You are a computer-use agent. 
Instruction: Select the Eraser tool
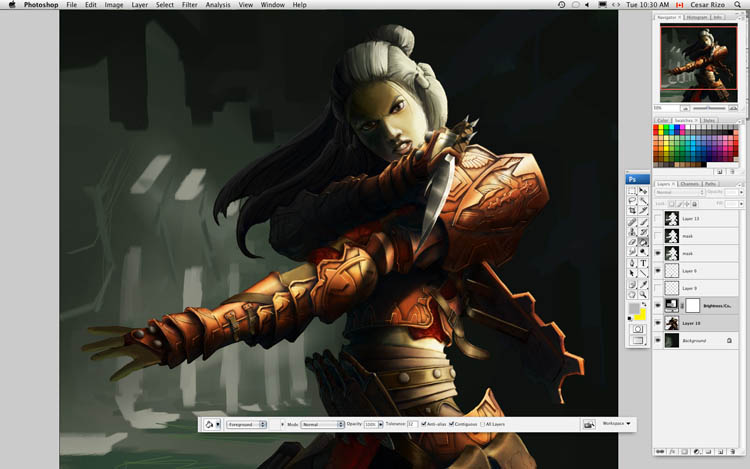[632, 242]
